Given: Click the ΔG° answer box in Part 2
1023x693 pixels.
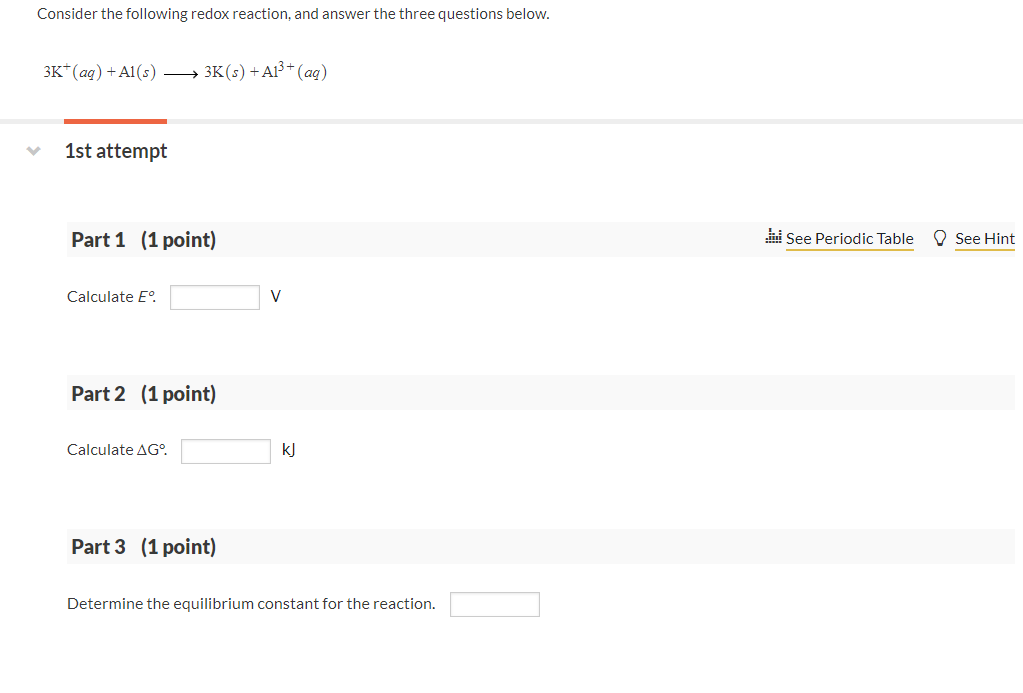Looking at the screenshot, I should [x=225, y=450].
